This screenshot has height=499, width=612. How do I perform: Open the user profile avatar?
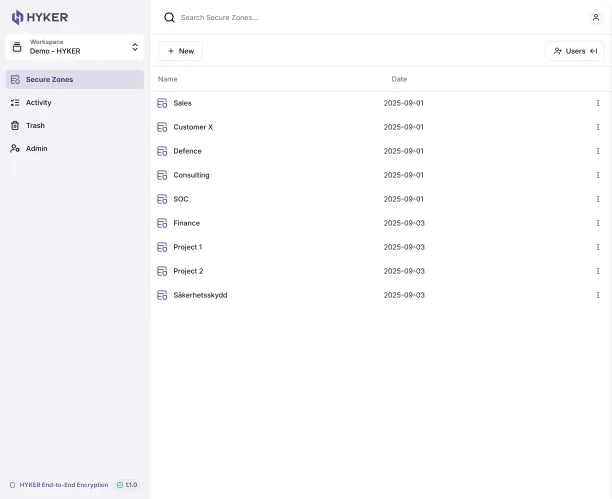pos(596,18)
